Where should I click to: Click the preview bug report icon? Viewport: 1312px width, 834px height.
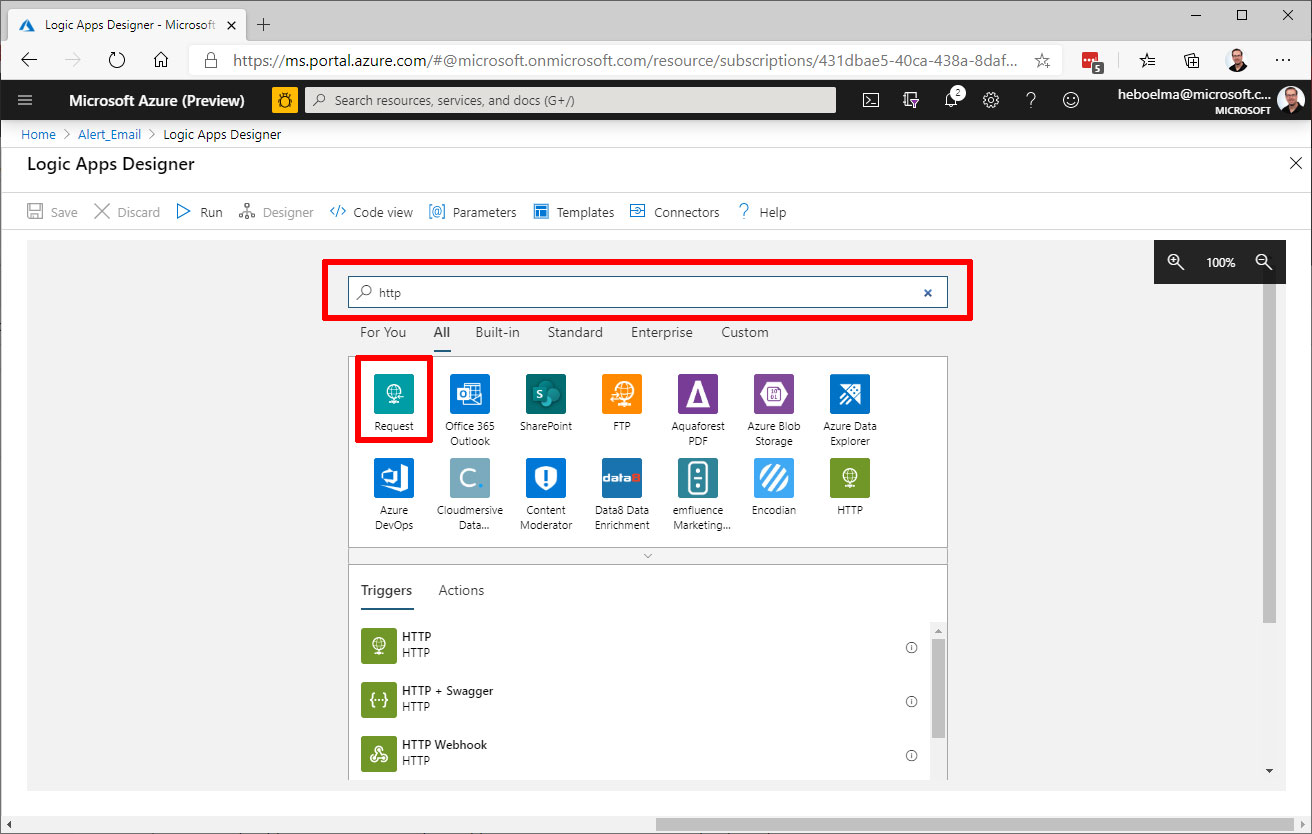[285, 100]
